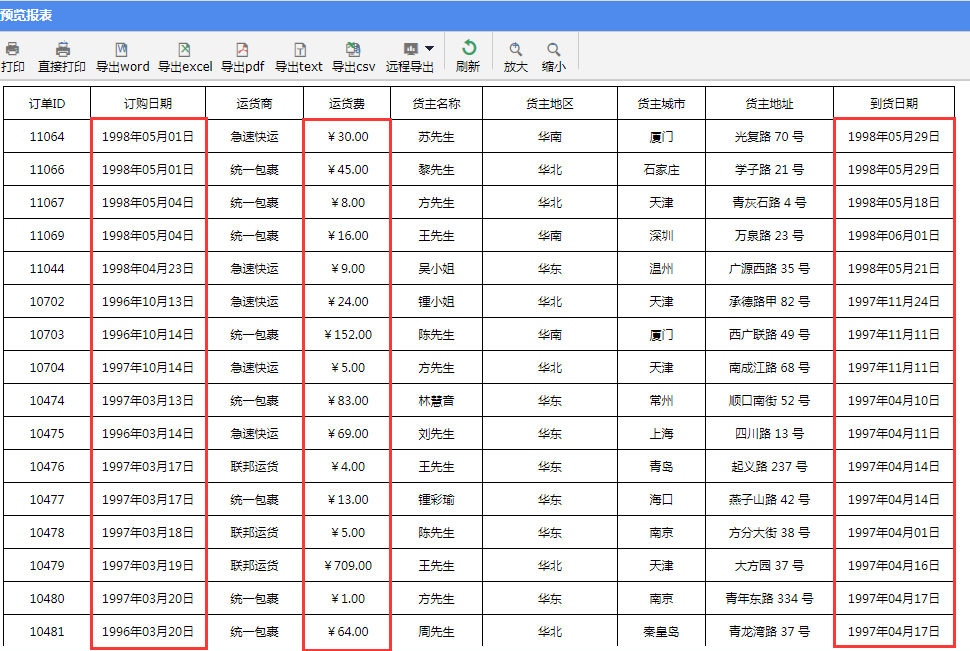Click the 导出text export icon
Viewport: 970px width, 651px height.
click(299, 49)
